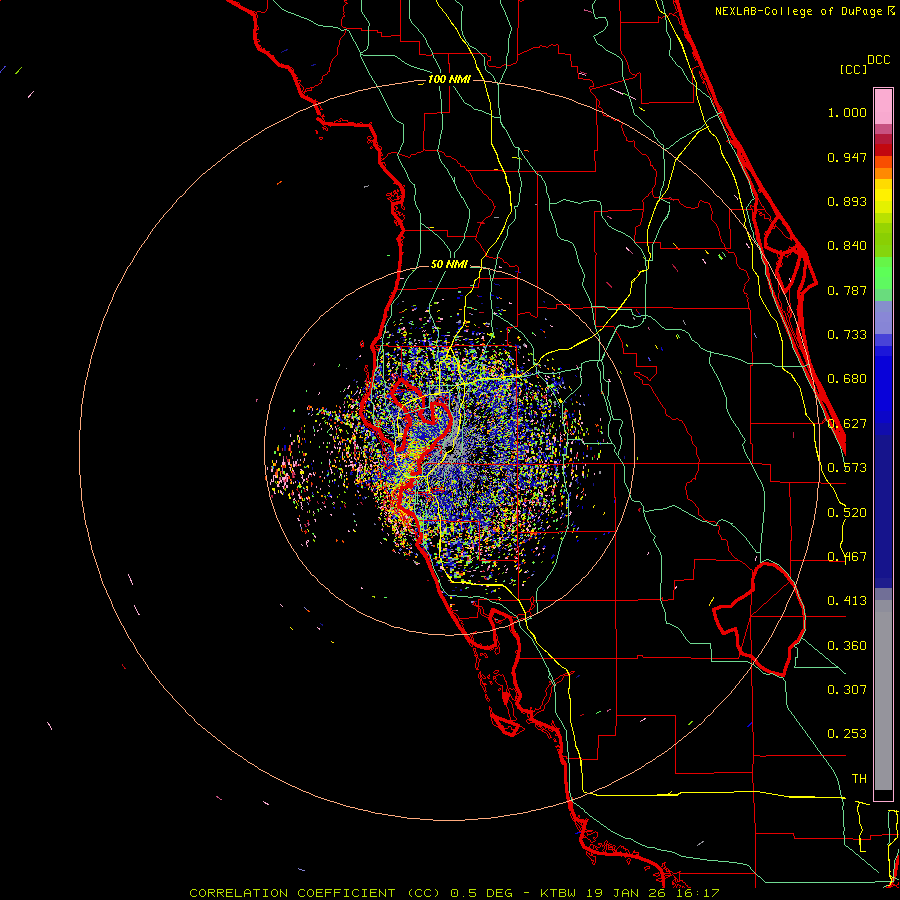Pick the gray segment of the color bar
The height and width of the screenshot is (900, 900).
coord(883,695)
